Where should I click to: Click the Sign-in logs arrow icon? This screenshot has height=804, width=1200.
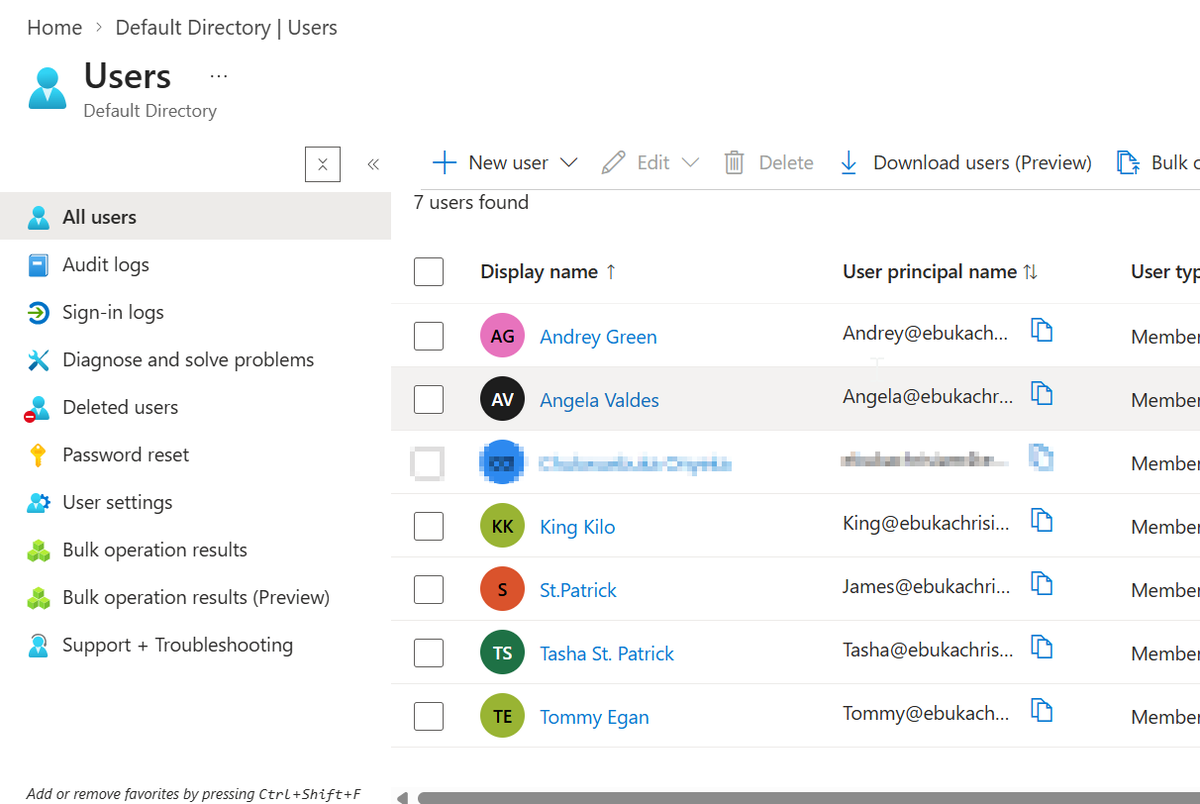pyautogui.click(x=38, y=313)
